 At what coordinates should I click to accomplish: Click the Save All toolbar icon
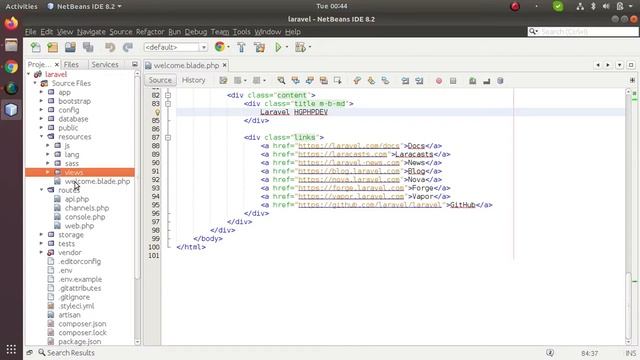(88, 47)
